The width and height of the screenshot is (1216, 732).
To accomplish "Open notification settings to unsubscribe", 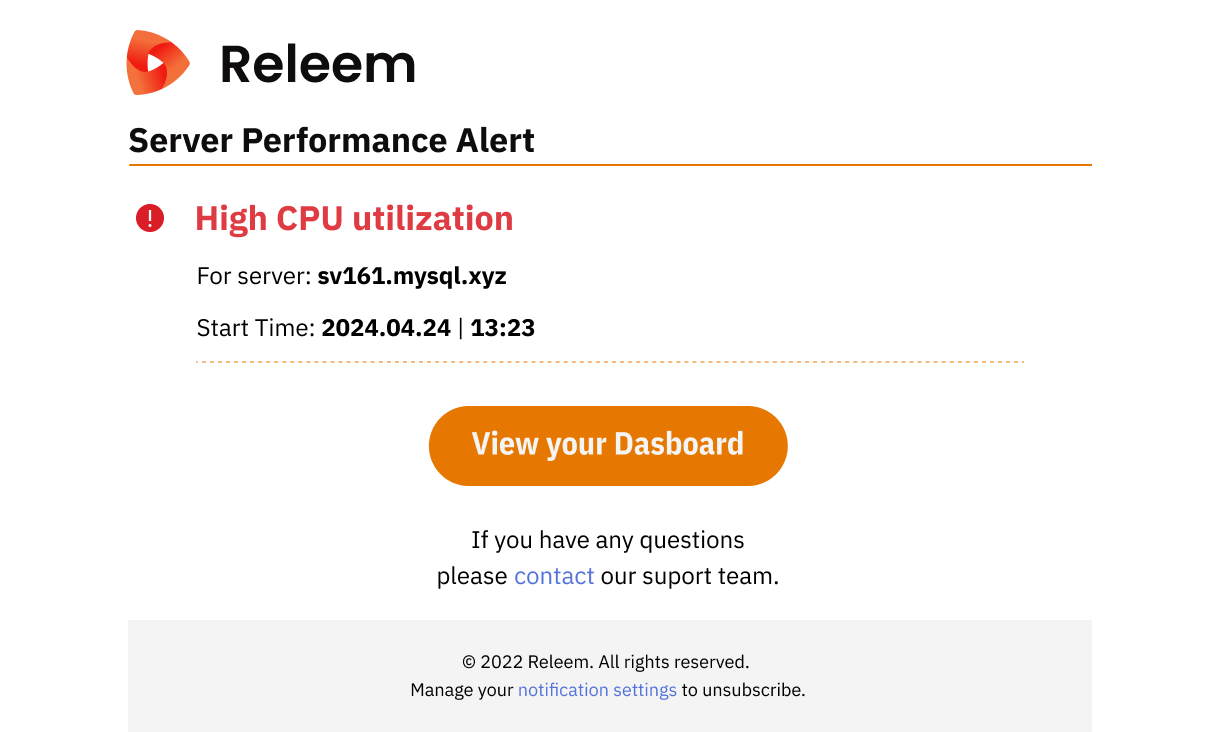I will click(597, 689).
